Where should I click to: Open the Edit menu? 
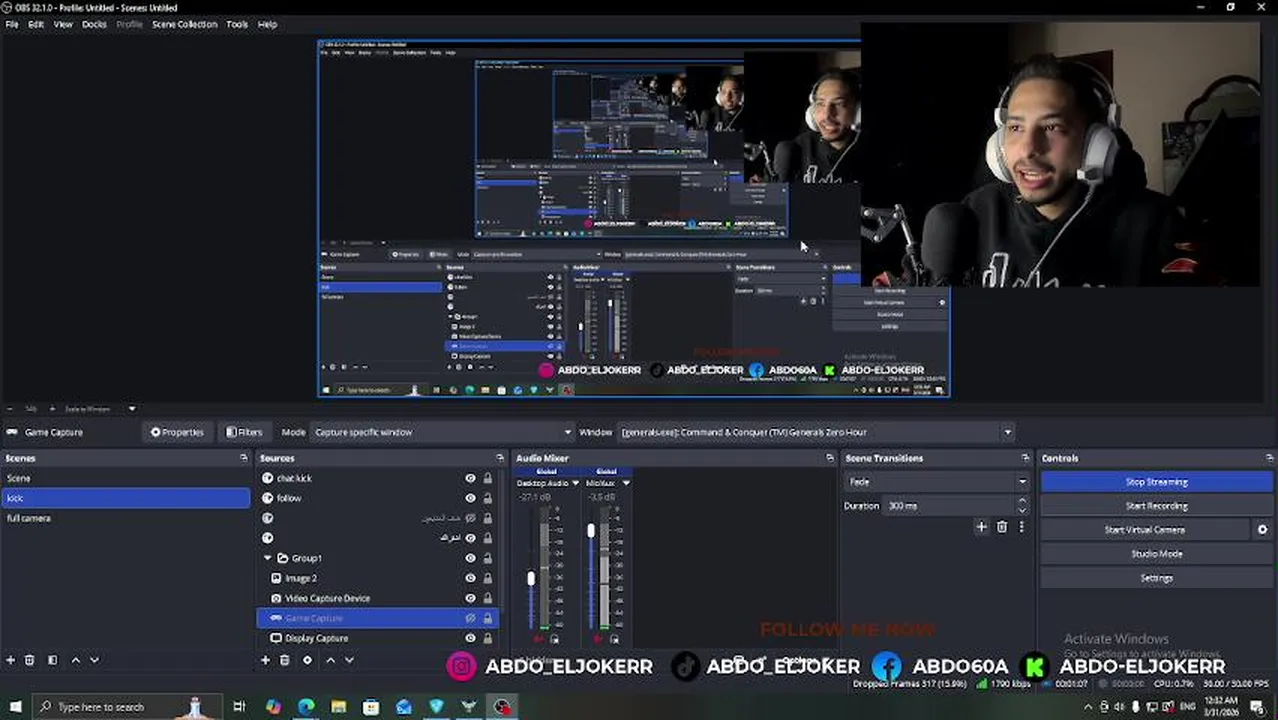click(36, 24)
